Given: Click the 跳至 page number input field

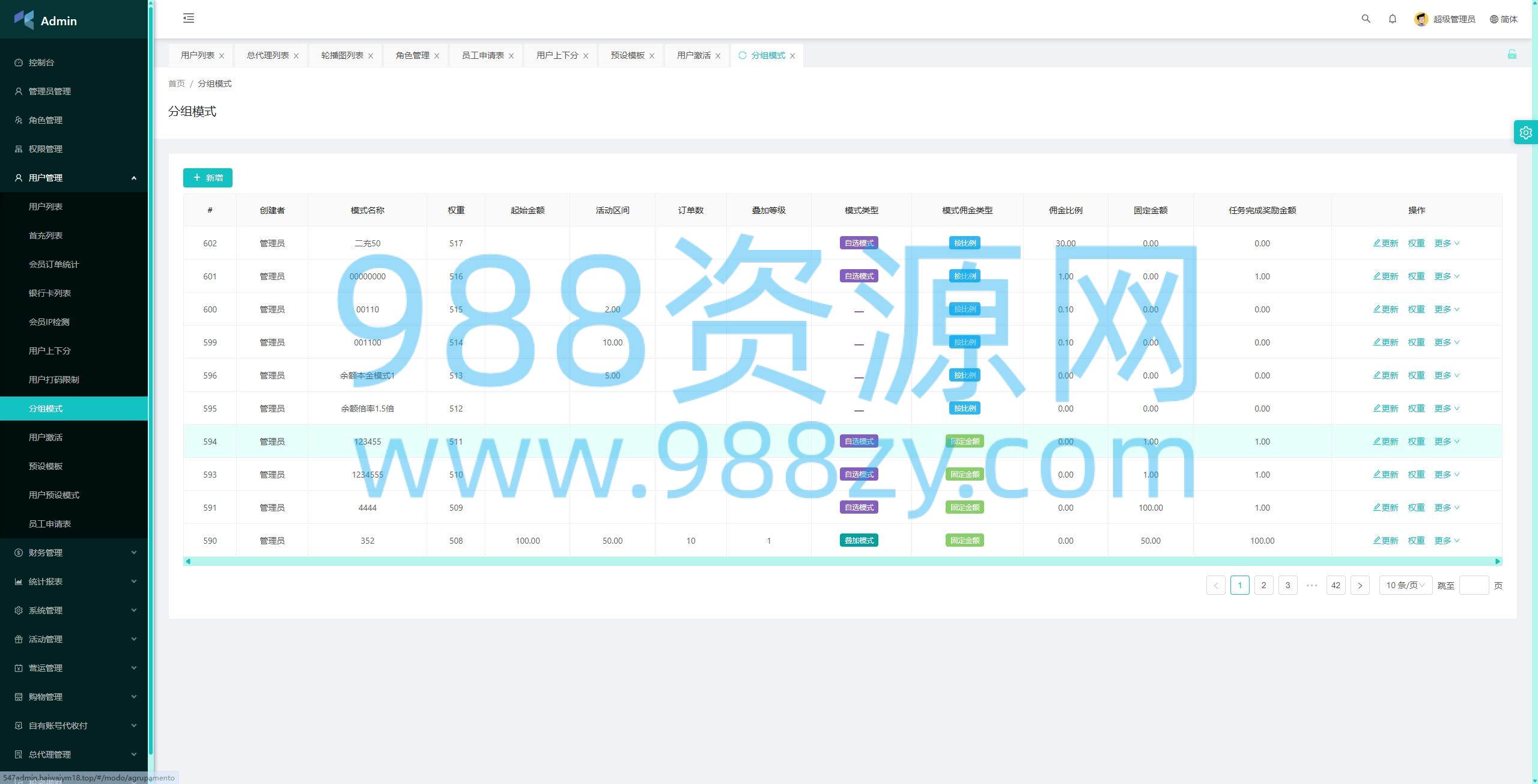Looking at the screenshot, I should (1473, 585).
